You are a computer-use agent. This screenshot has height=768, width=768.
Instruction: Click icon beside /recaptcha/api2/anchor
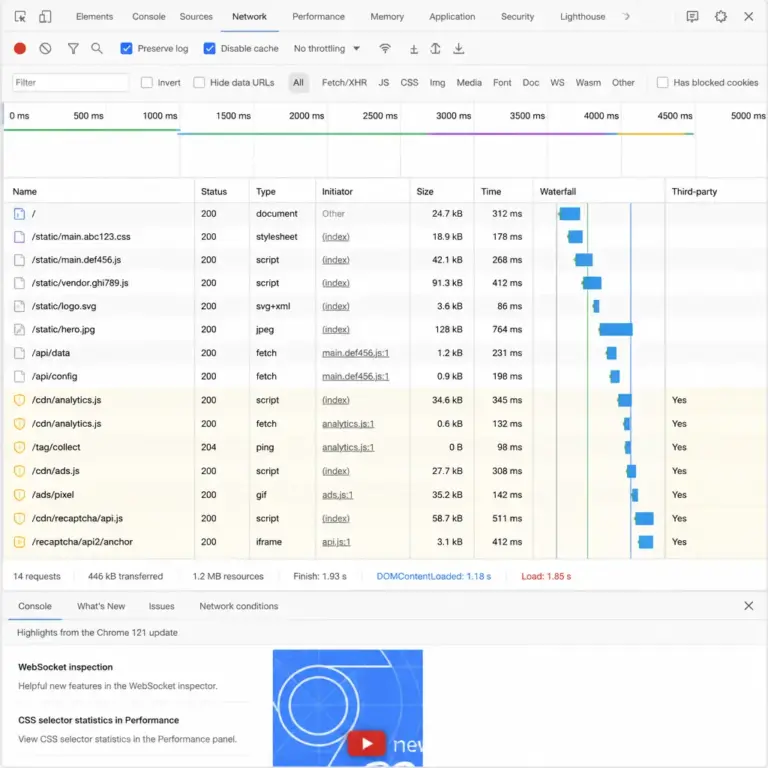pyautogui.click(x=19, y=542)
